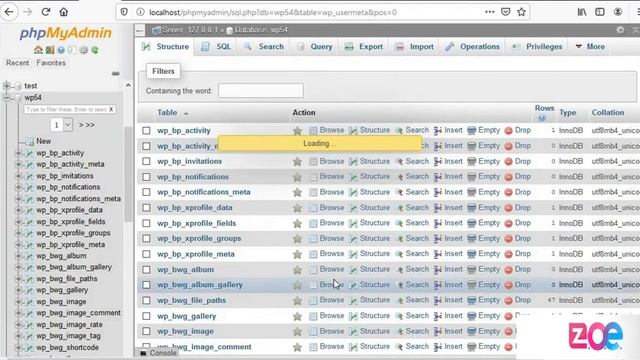Click the collapse navigation link icon
Viewport: 640px width, 360px height.
tap(116, 74)
